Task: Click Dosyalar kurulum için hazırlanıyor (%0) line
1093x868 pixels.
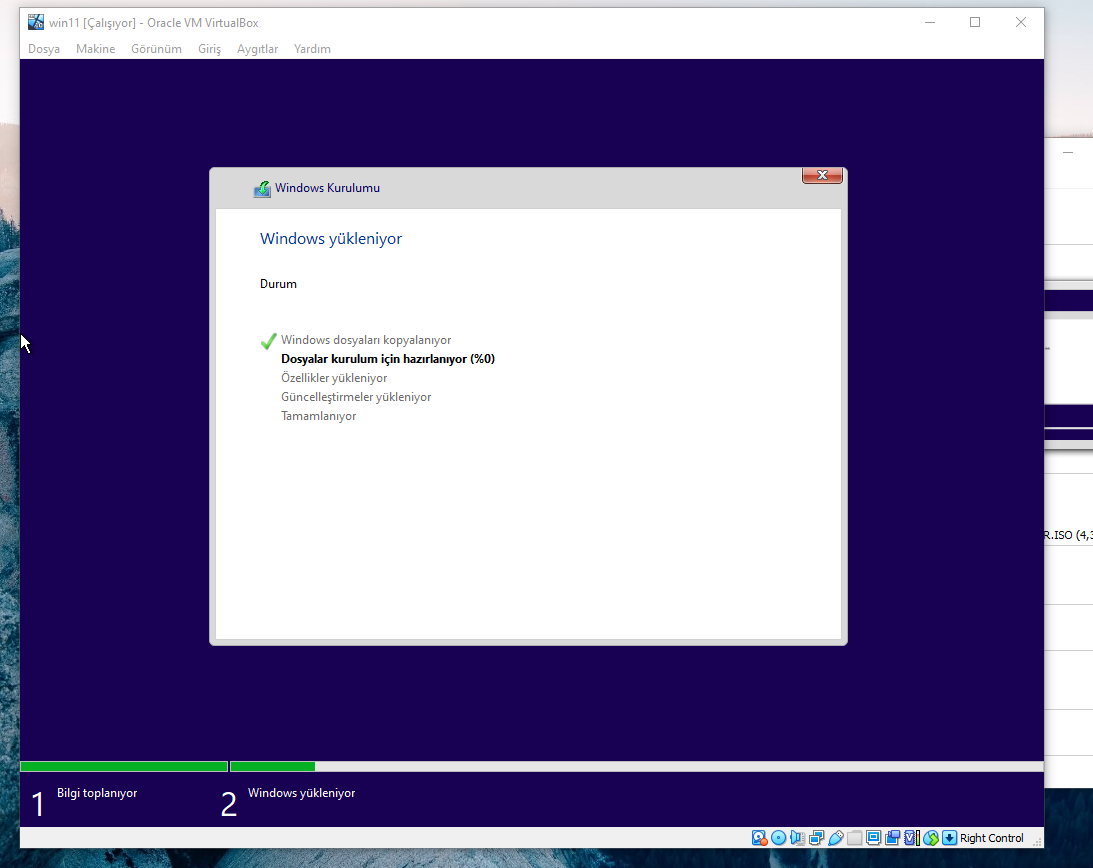Action: (x=388, y=359)
